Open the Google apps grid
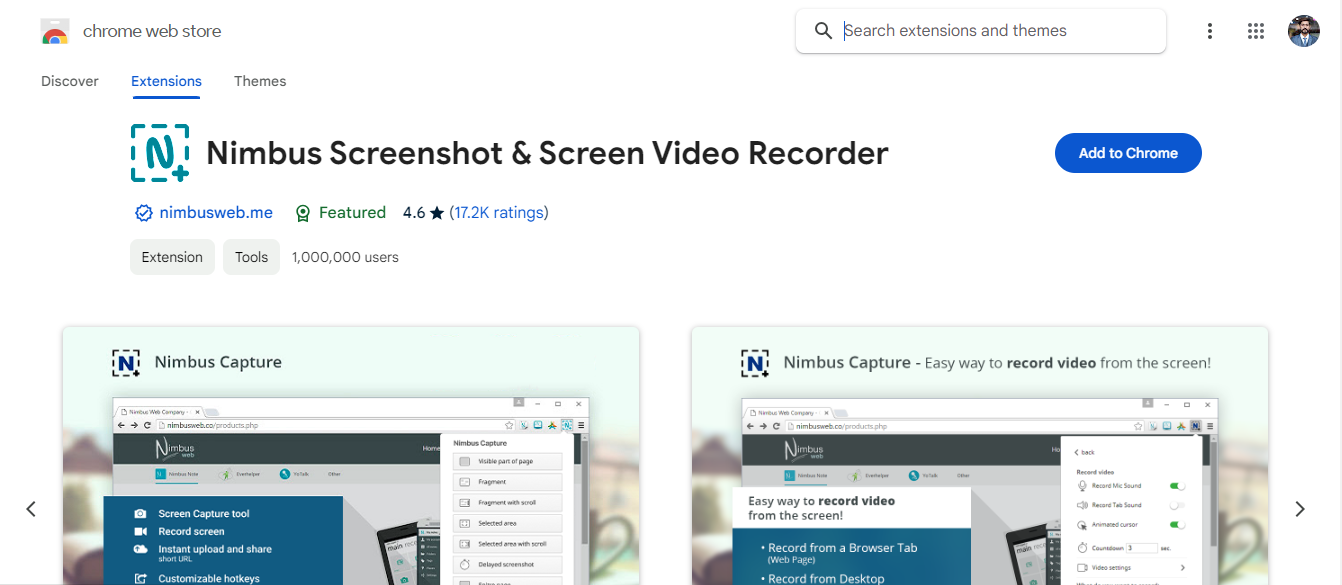This screenshot has width=1342, height=585. tap(1256, 31)
